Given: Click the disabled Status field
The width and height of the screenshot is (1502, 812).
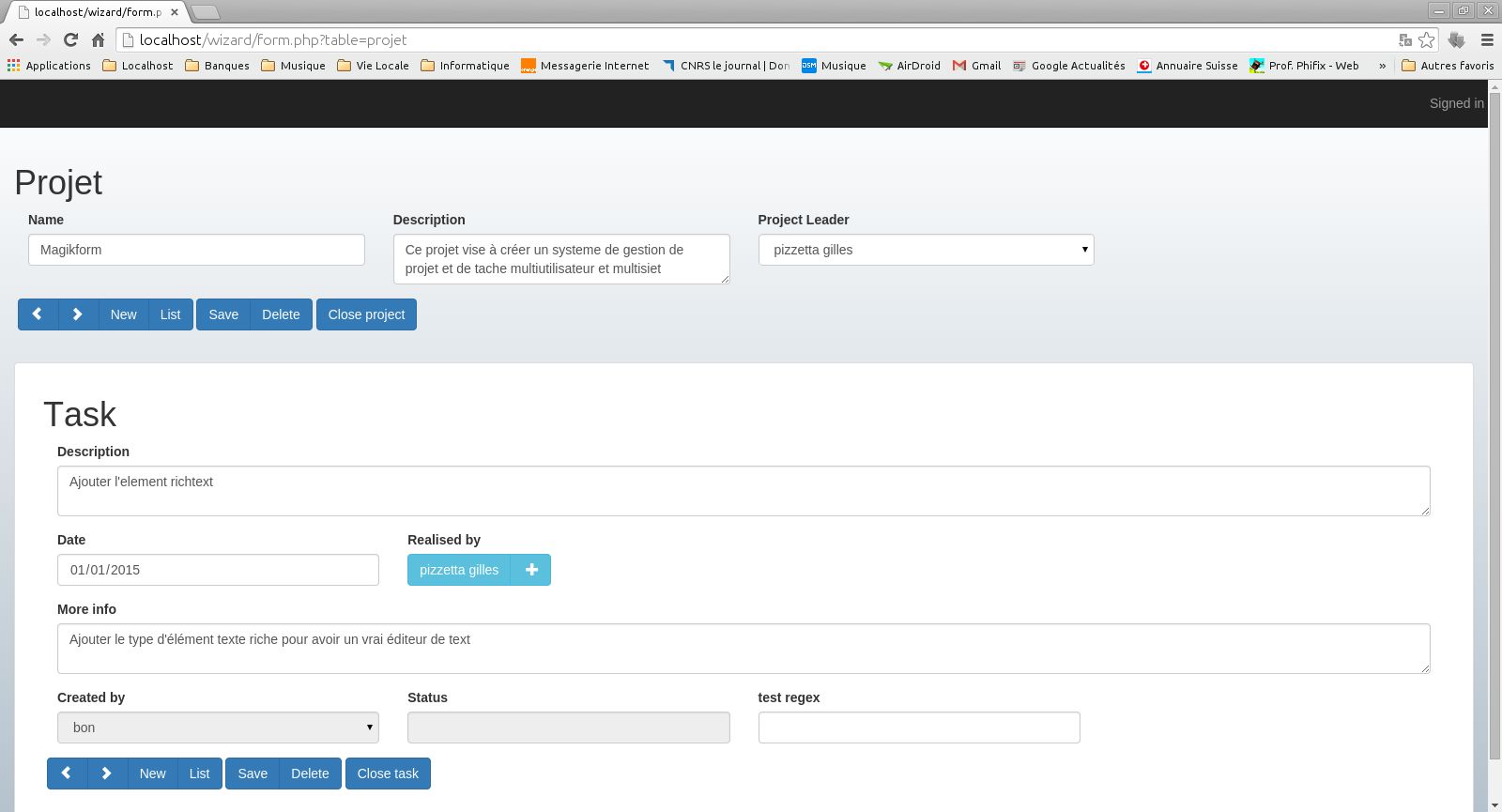Looking at the screenshot, I should point(569,728).
